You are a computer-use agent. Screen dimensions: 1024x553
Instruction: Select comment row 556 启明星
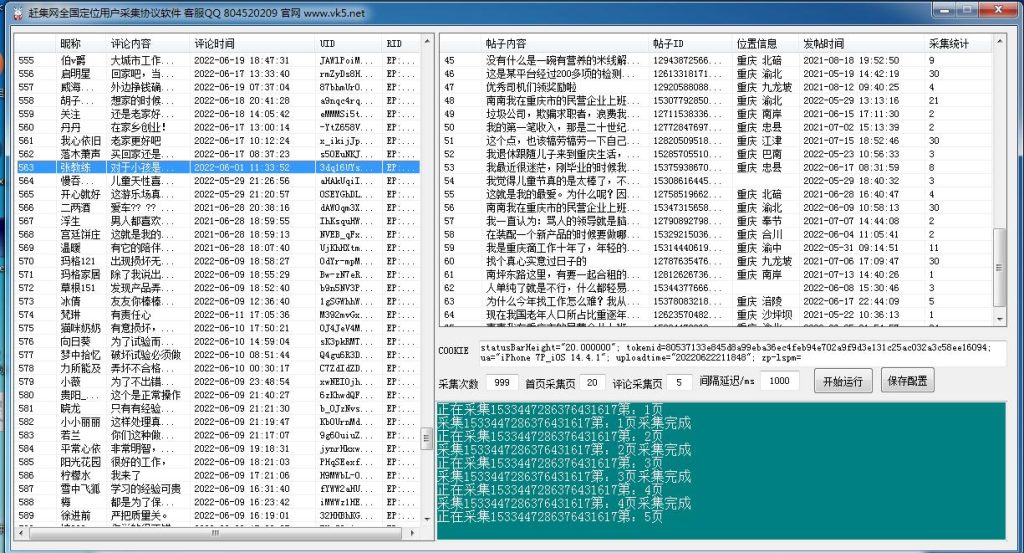217,74
